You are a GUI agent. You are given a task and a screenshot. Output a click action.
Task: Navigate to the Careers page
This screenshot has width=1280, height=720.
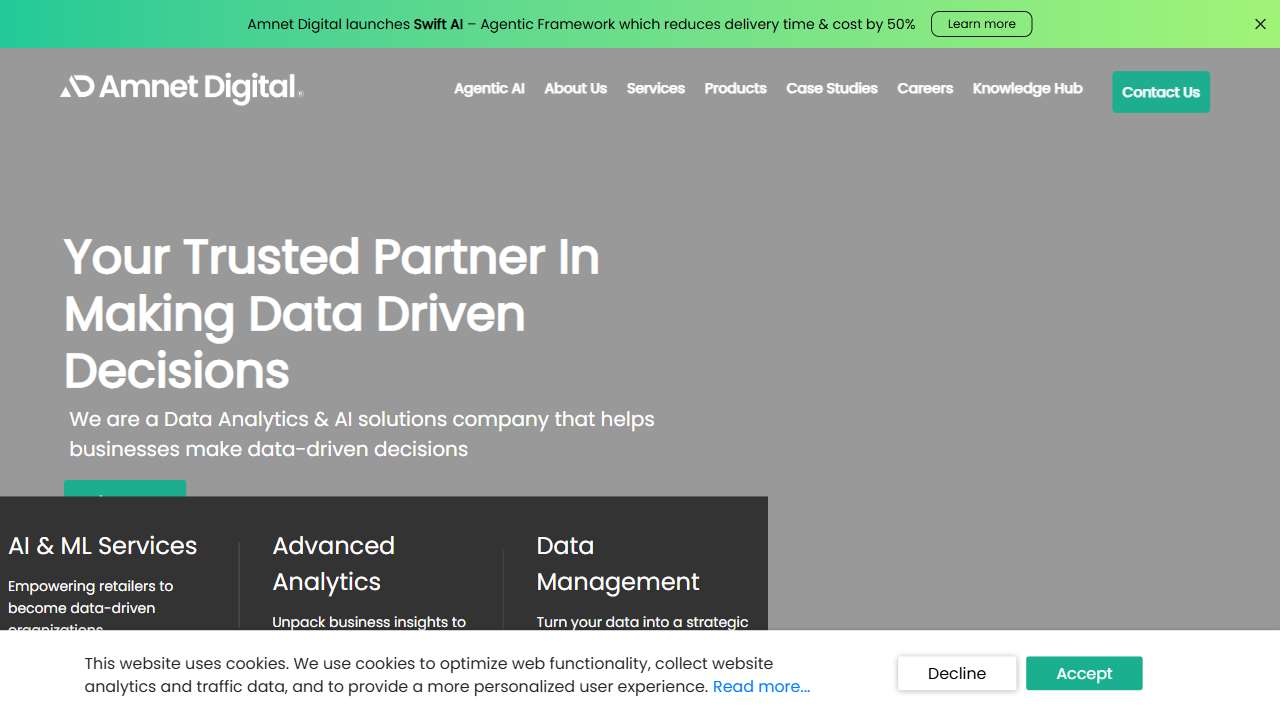(x=924, y=88)
